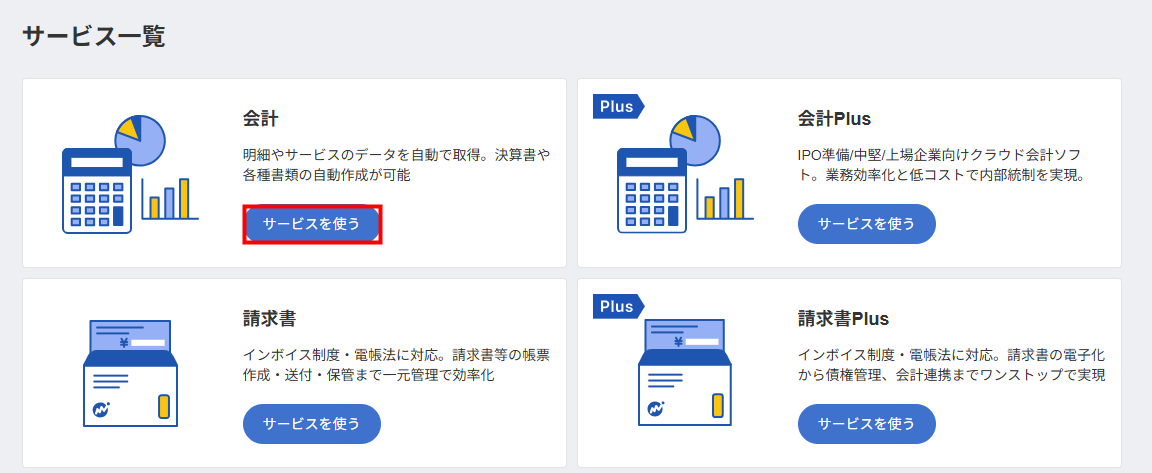Select the 請求書Plus card title
The width and height of the screenshot is (1152, 473).
(x=843, y=319)
